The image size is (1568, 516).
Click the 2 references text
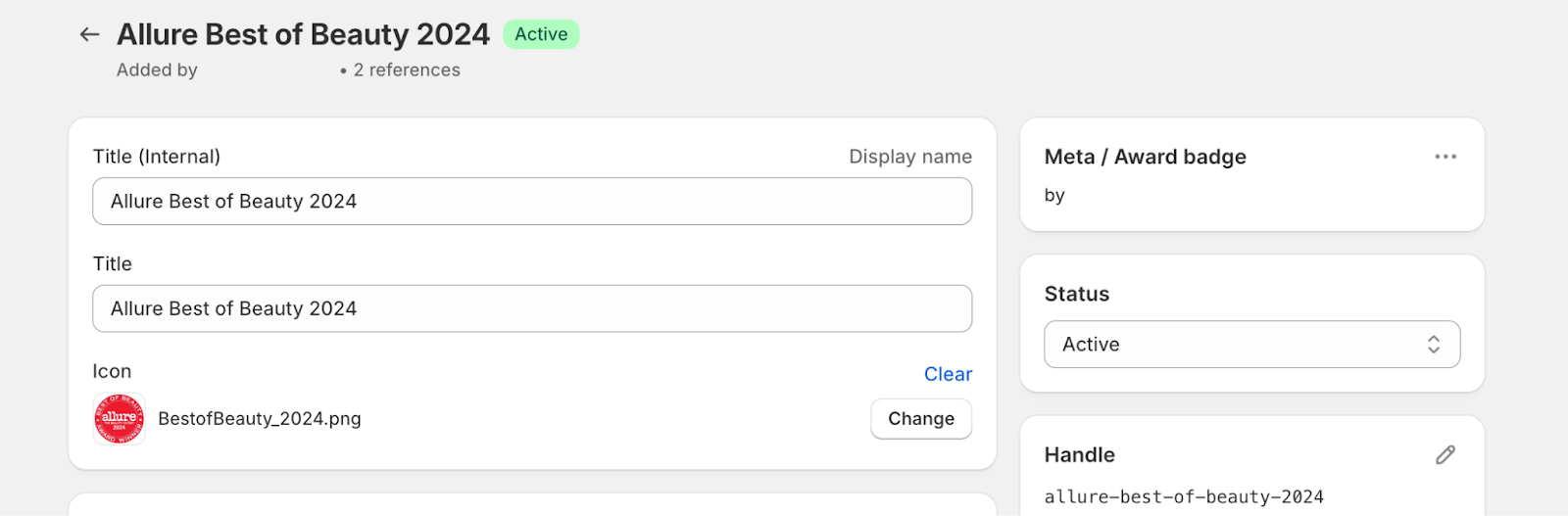[x=407, y=70]
